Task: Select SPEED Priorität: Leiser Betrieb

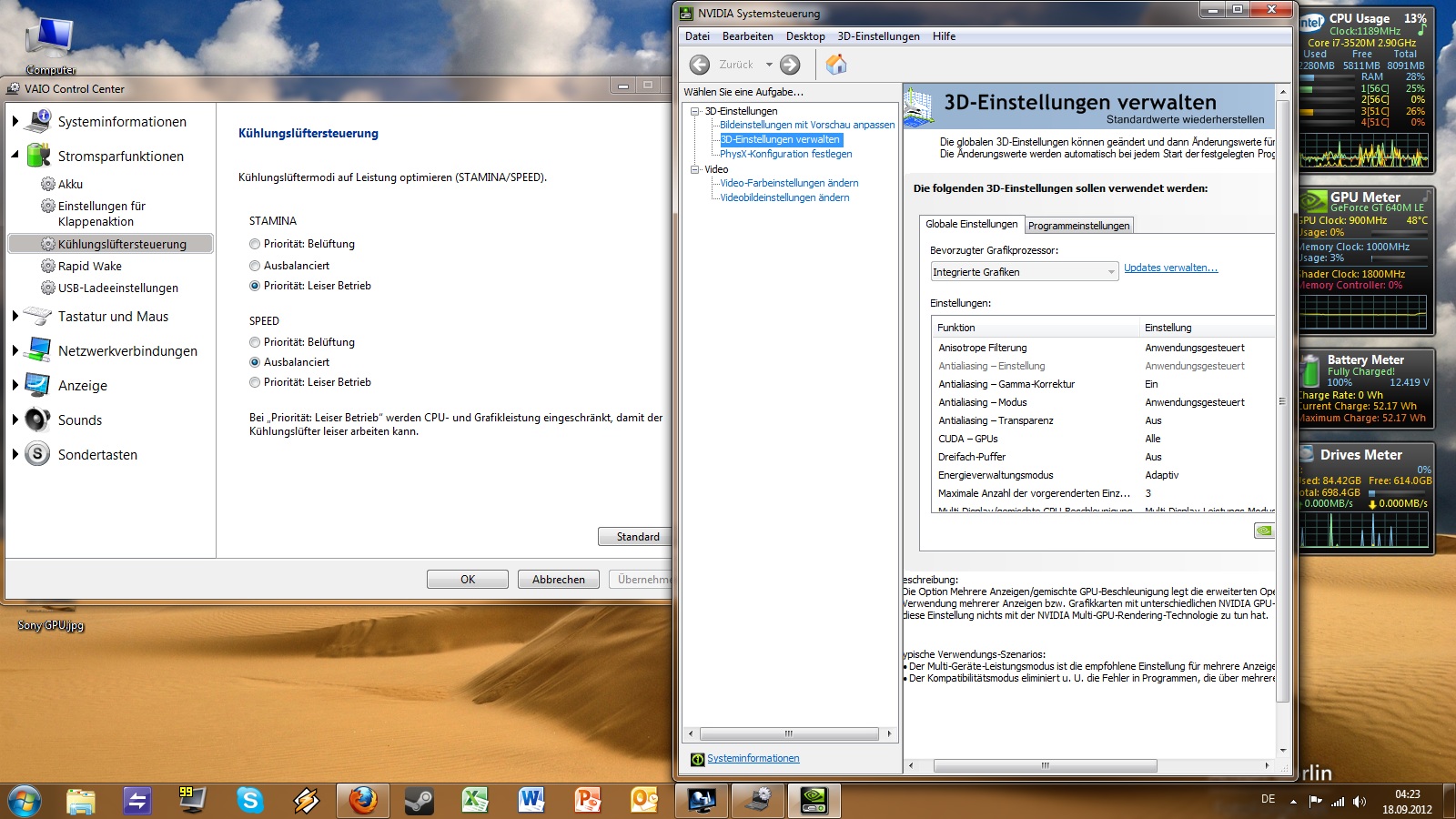Action: 255,382
